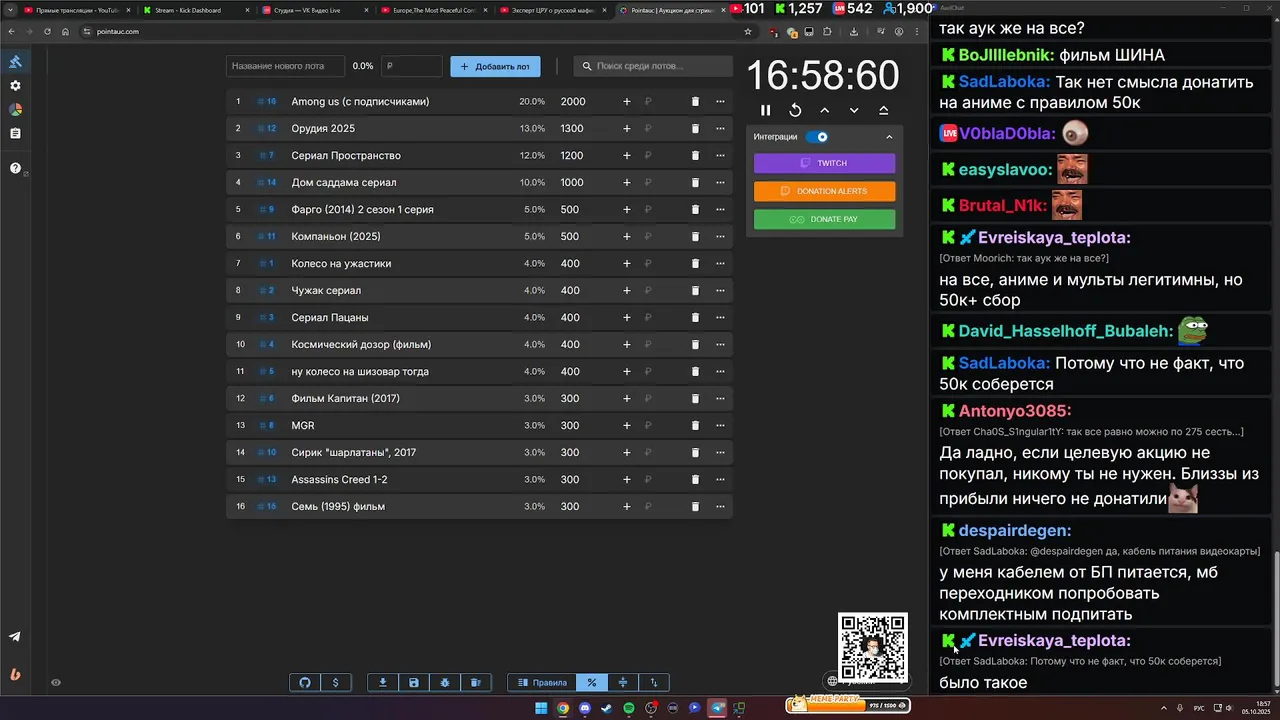Focus the Название нового лота field

pos(285,66)
